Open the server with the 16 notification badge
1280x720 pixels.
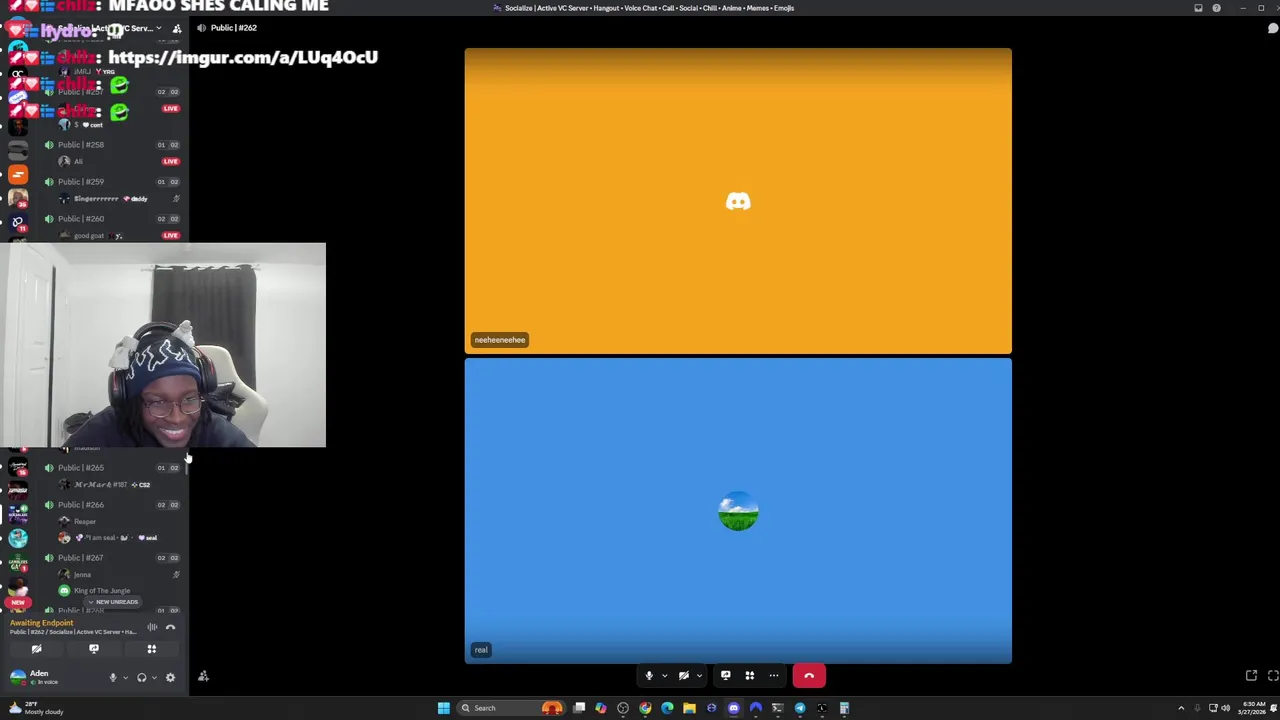click(18, 466)
